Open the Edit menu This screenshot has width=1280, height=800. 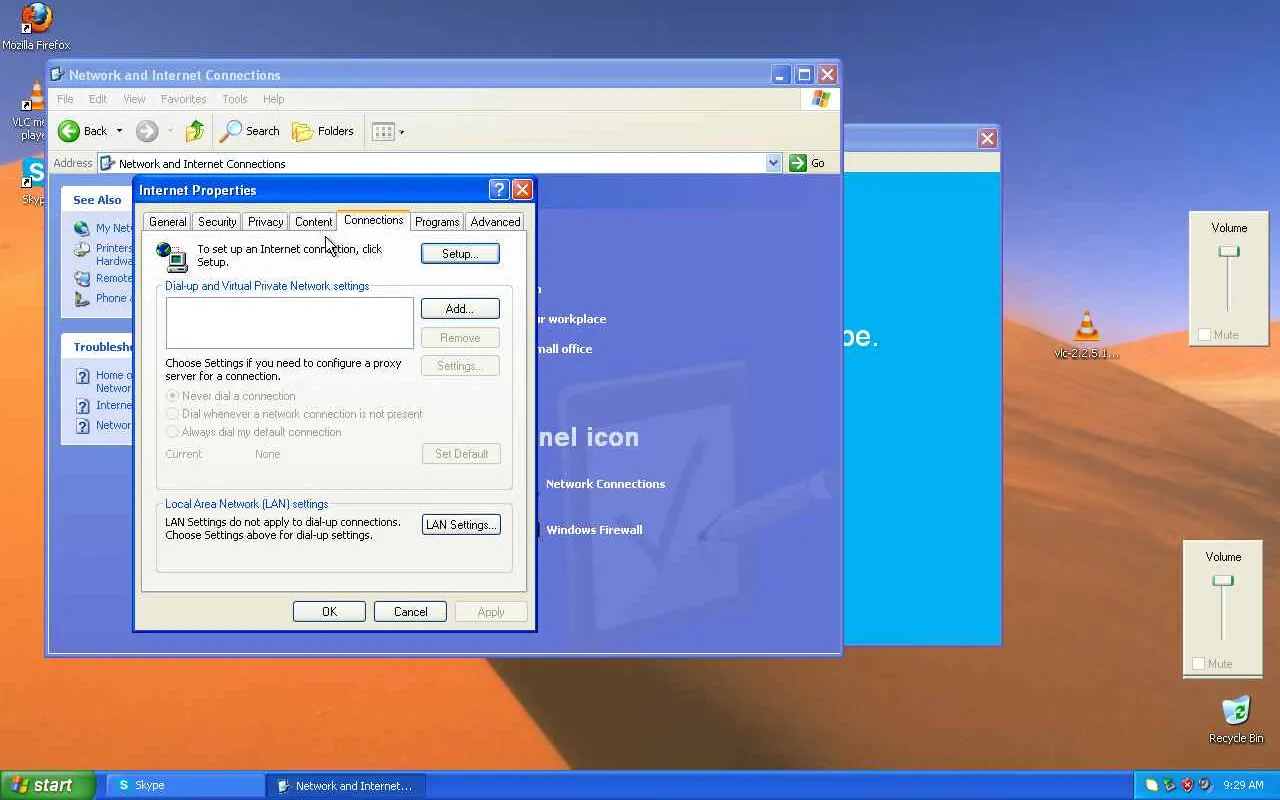click(x=98, y=99)
